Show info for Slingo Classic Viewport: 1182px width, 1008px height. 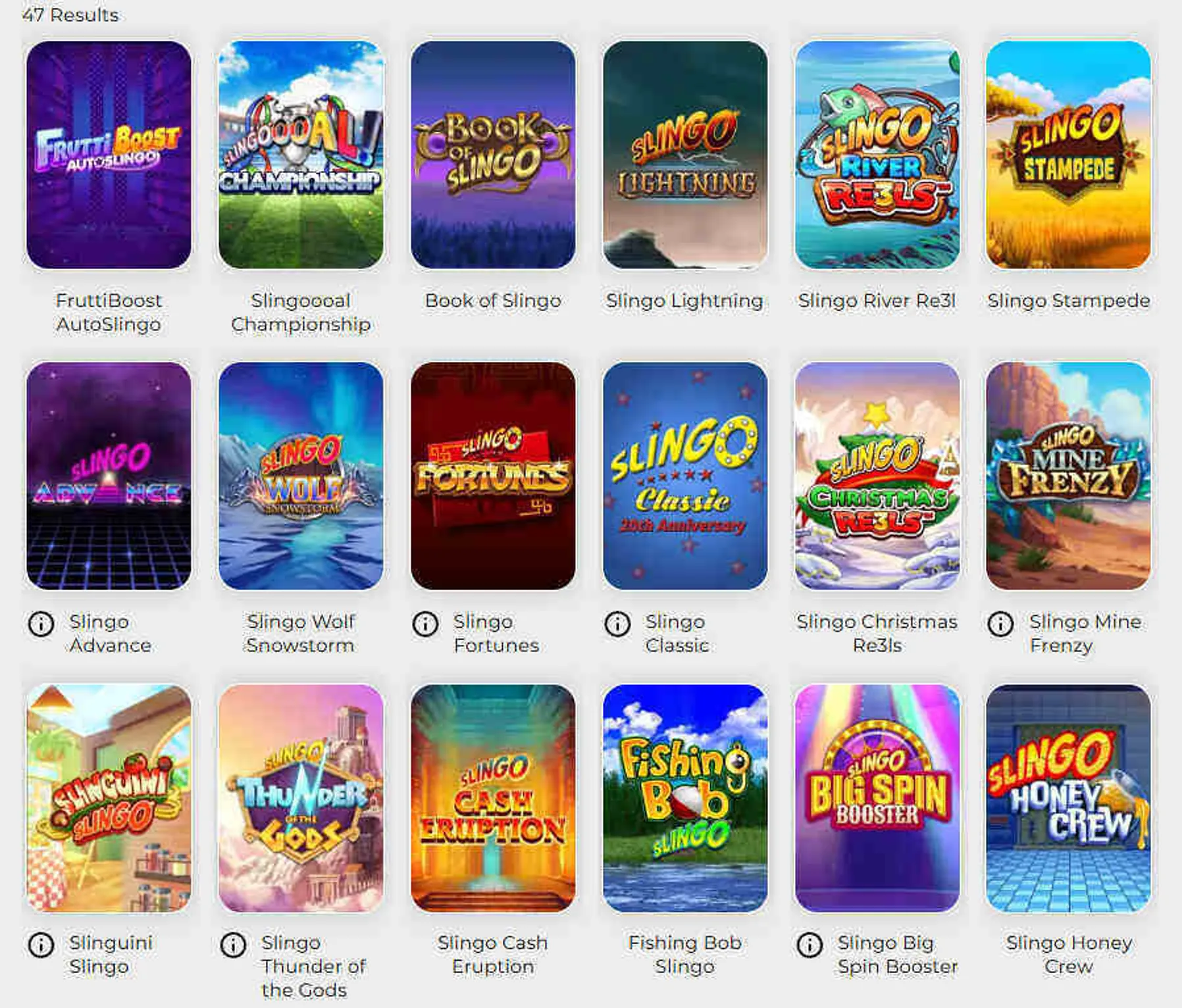617,623
